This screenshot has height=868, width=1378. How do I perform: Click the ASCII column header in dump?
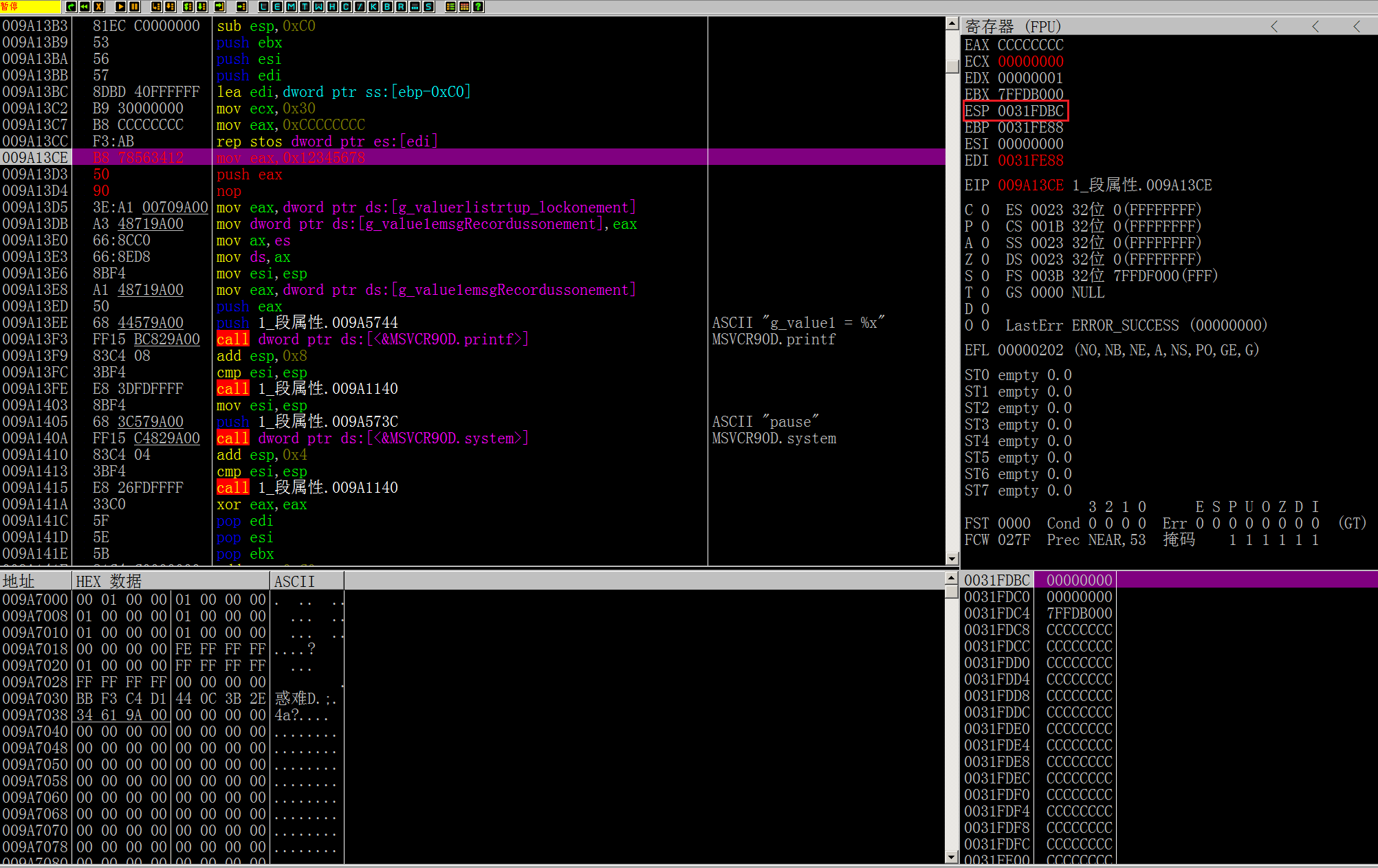tap(307, 581)
